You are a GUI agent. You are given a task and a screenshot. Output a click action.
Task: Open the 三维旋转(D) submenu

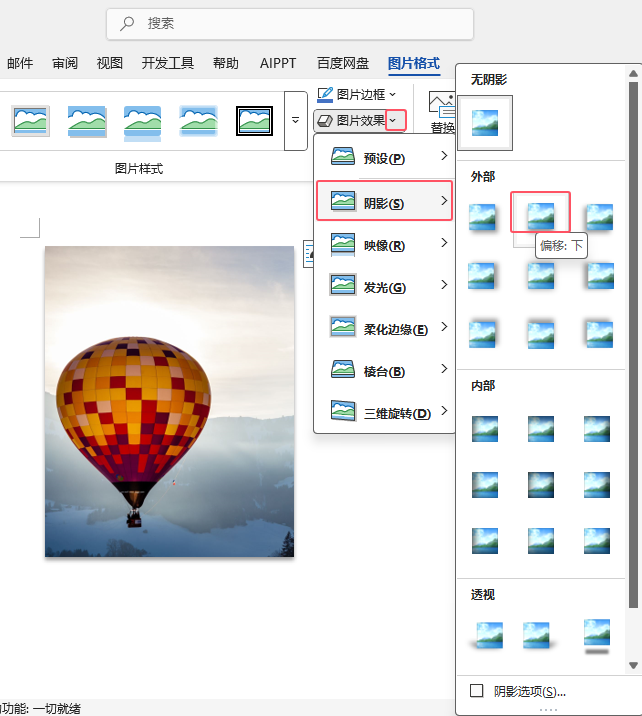click(384, 413)
